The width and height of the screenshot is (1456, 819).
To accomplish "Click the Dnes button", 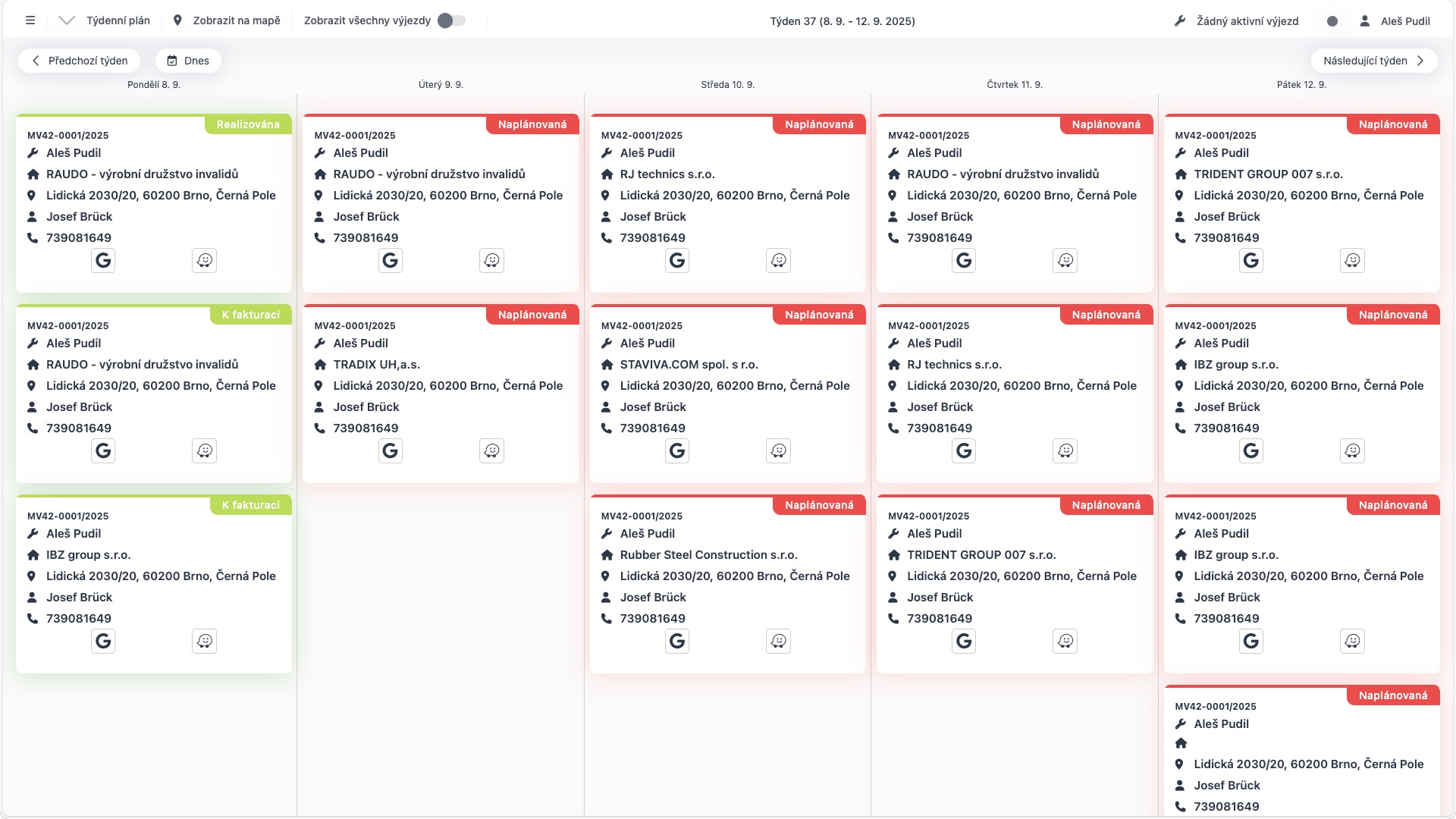I will pos(188,61).
